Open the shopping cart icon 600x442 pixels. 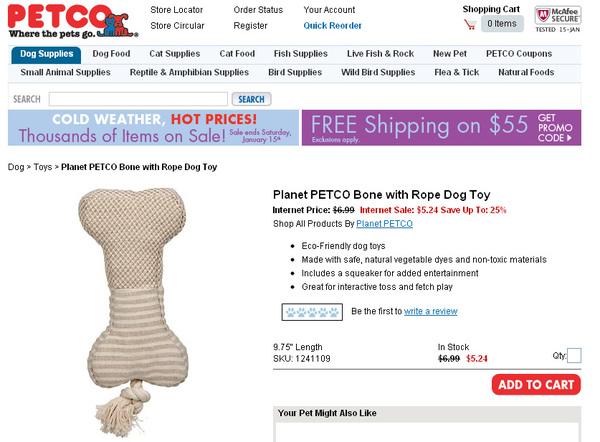(470, 24)
